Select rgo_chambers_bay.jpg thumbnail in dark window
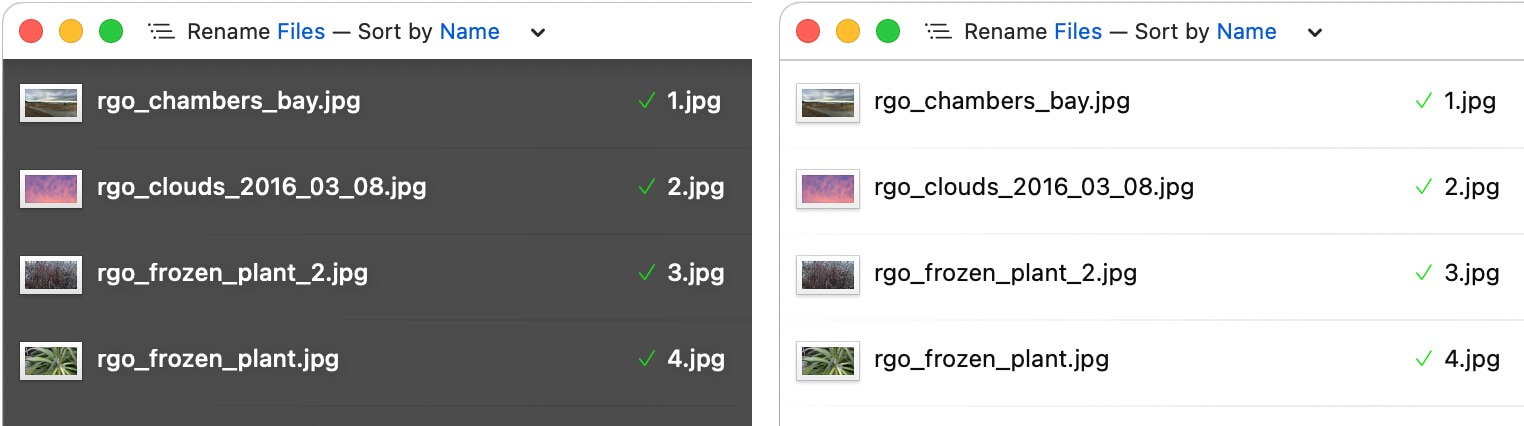1524x426 pixels. [51, 102]
